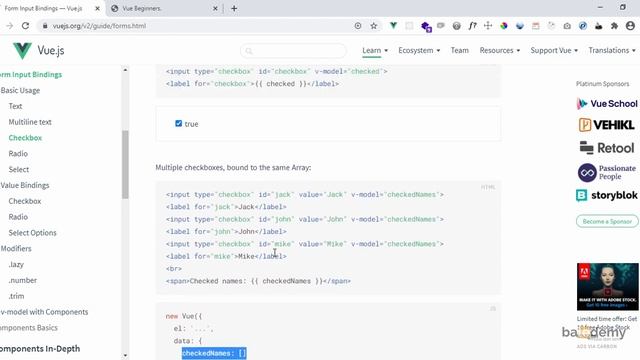Open the Components Basics link

29,328
